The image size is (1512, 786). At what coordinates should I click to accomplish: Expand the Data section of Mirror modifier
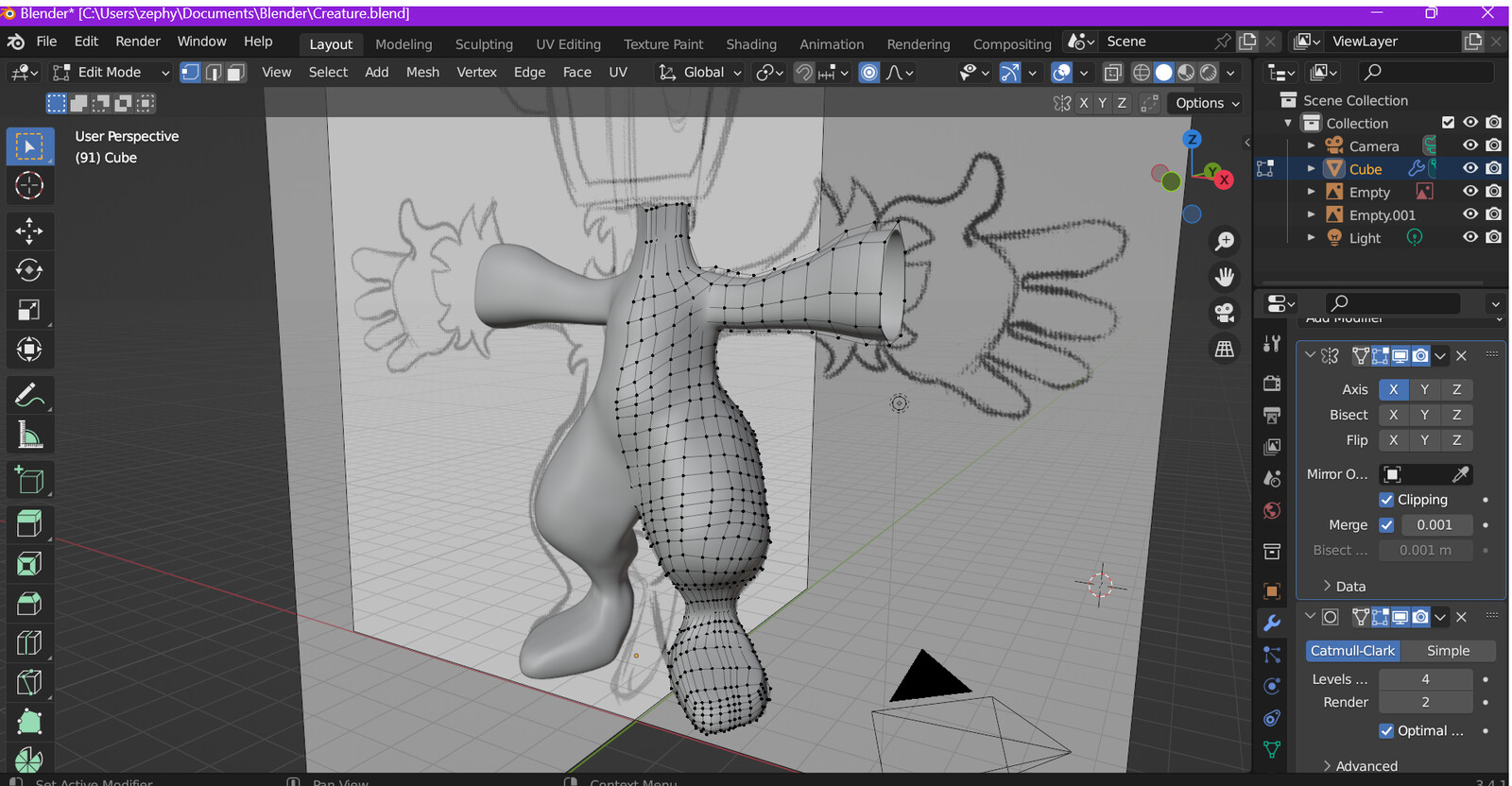coord(1344,587)
